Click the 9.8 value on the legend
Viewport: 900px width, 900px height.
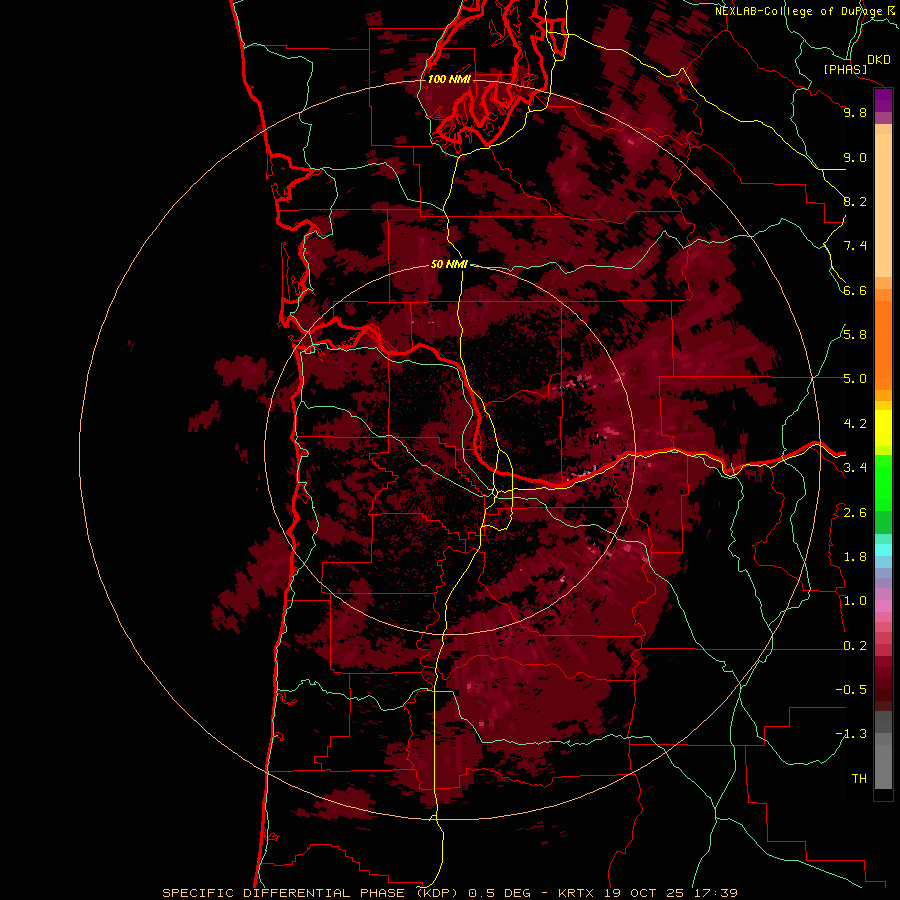[855, 112]
